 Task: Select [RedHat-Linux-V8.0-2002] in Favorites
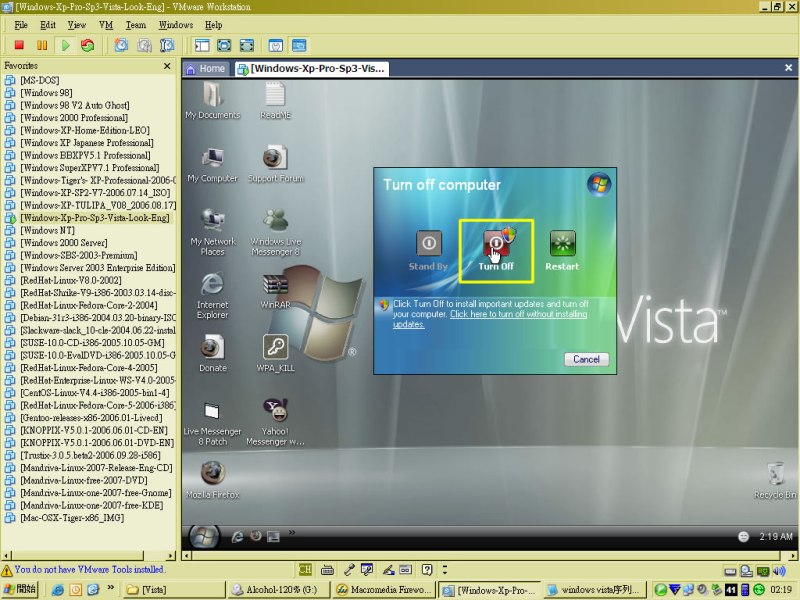click(x=71, y=280)
